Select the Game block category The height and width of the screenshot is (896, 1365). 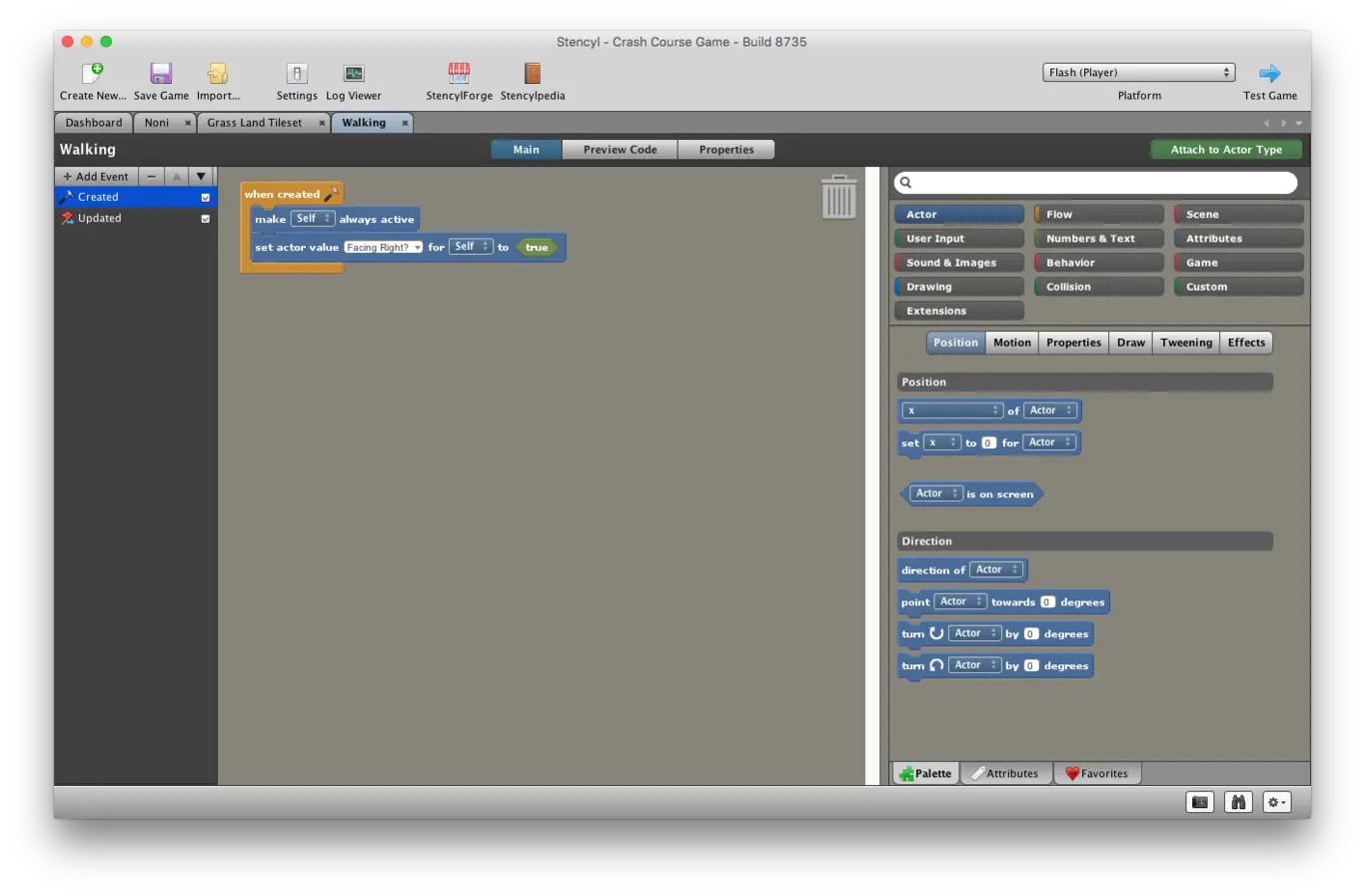point(1239,263)
